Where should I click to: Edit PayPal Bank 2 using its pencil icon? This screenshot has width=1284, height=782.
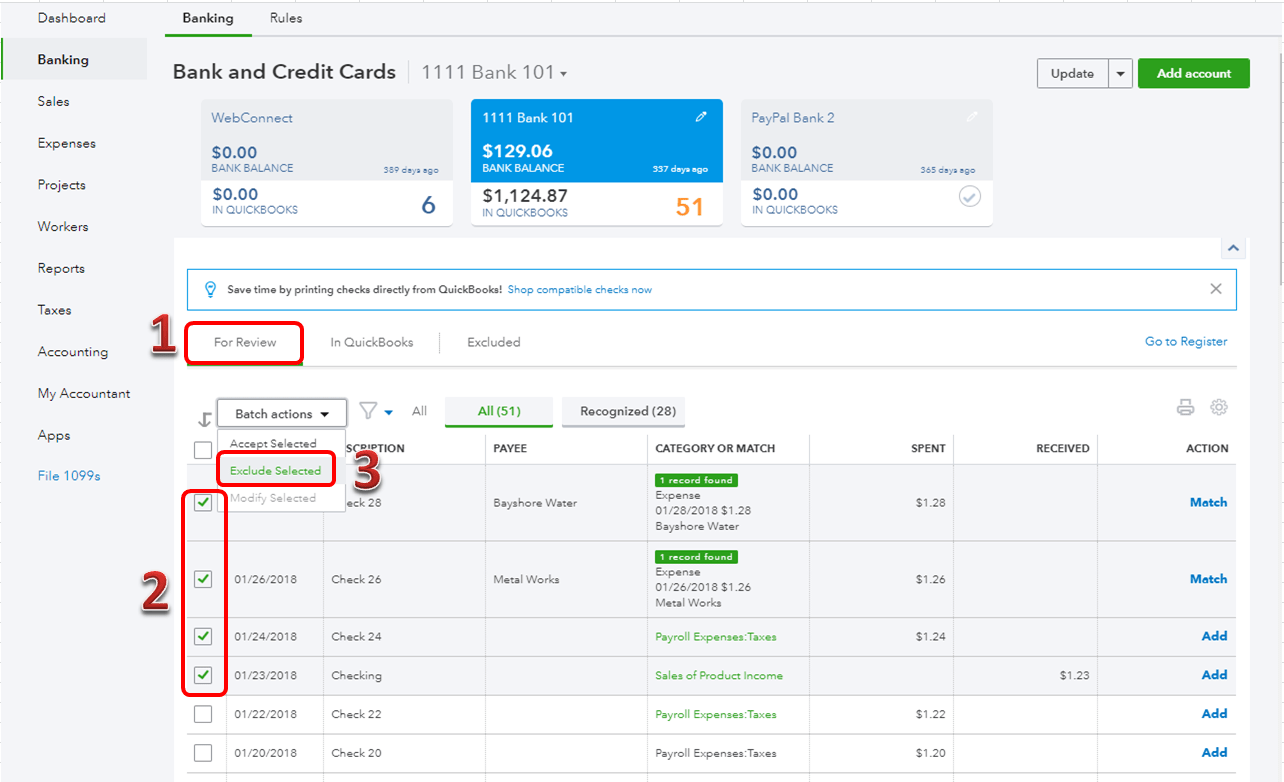(971, 117)
